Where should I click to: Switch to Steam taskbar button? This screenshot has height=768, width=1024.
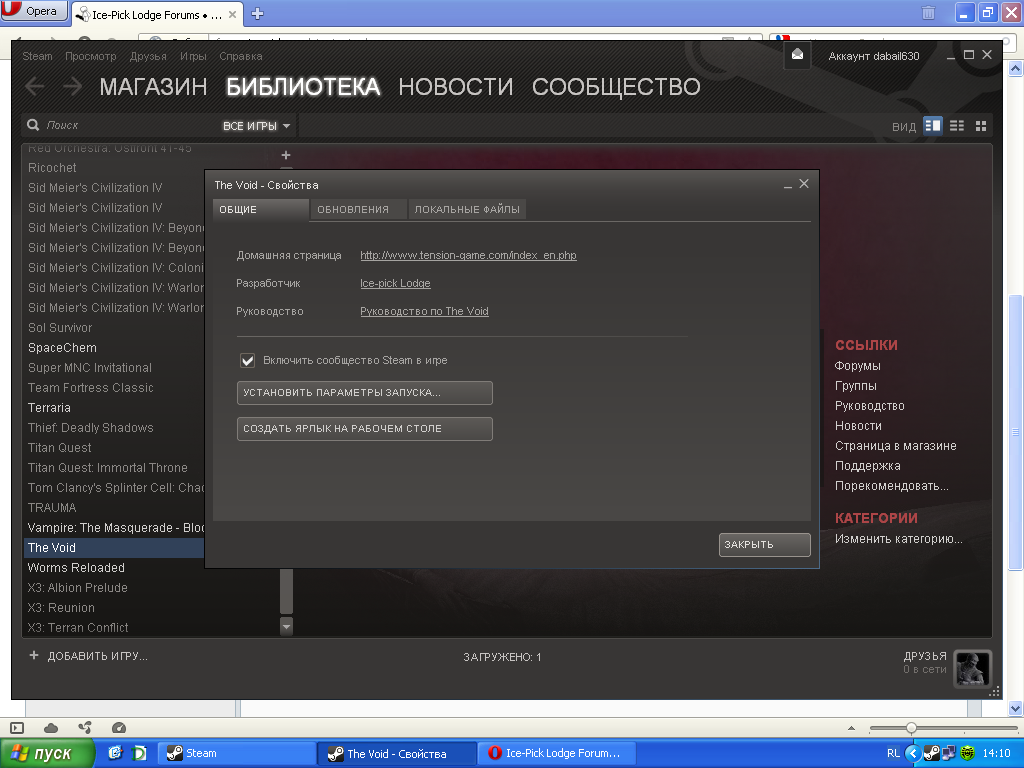coord(236,753)
